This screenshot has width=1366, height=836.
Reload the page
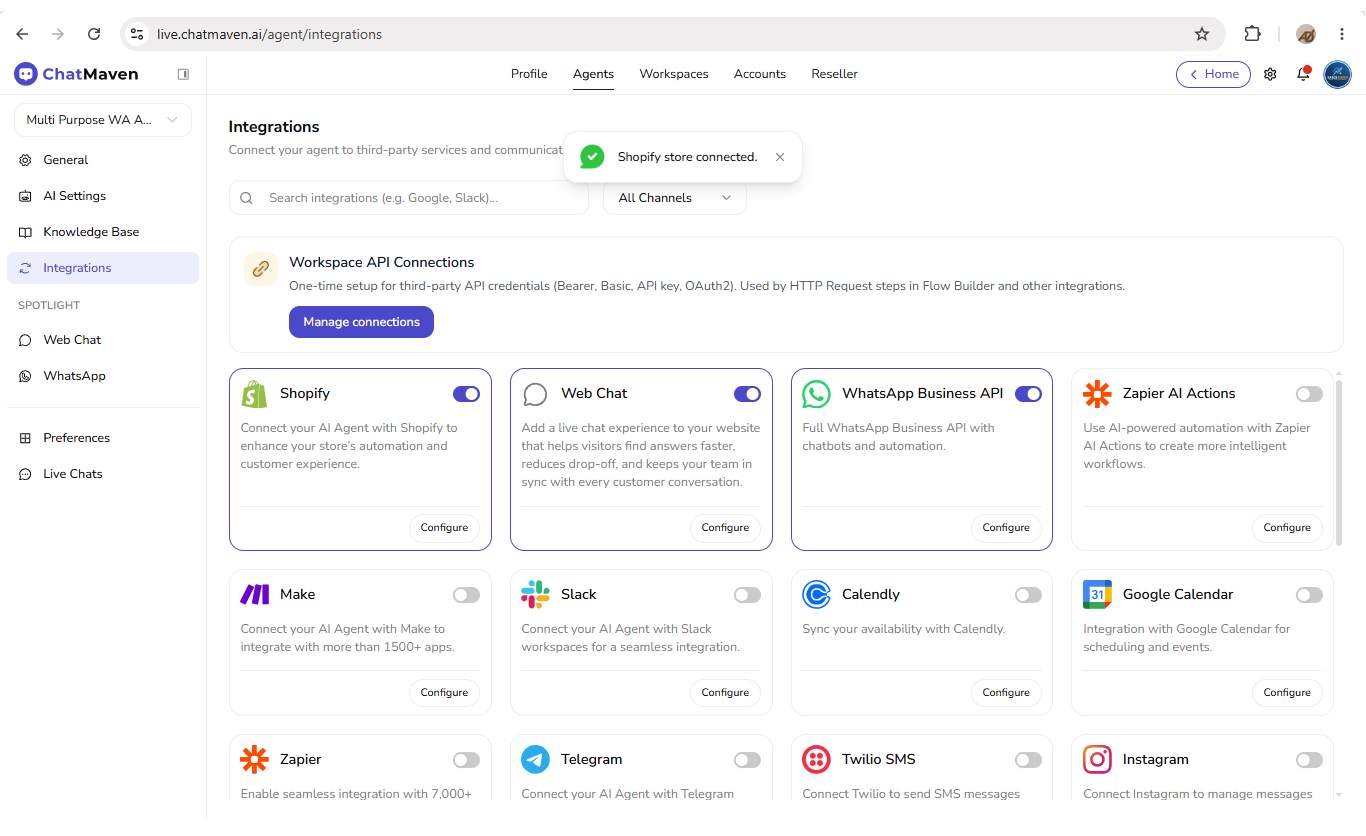coord(94,34)
